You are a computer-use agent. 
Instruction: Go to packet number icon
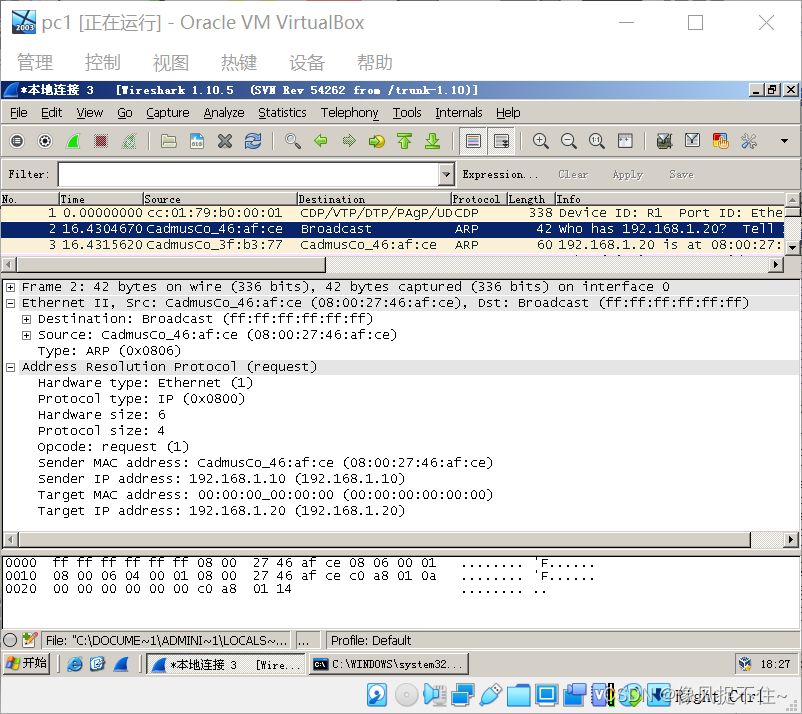pos(376,141)
